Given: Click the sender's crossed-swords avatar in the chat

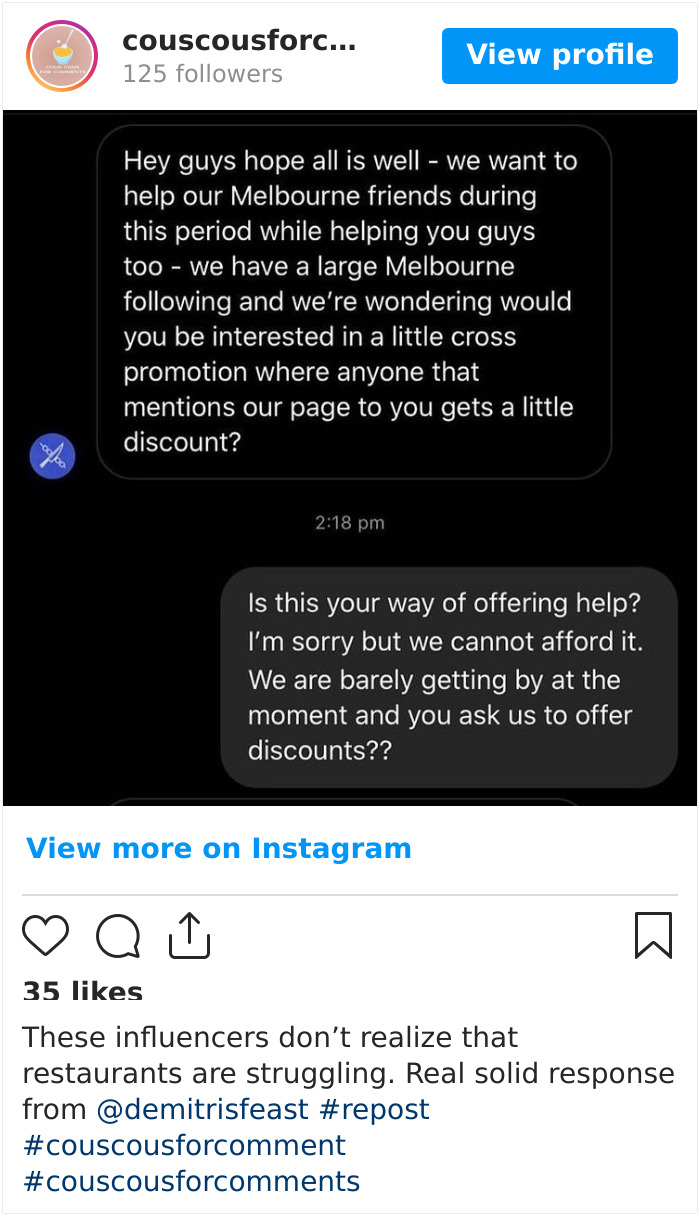Looking at the screenshot, I should pos(52,456).
